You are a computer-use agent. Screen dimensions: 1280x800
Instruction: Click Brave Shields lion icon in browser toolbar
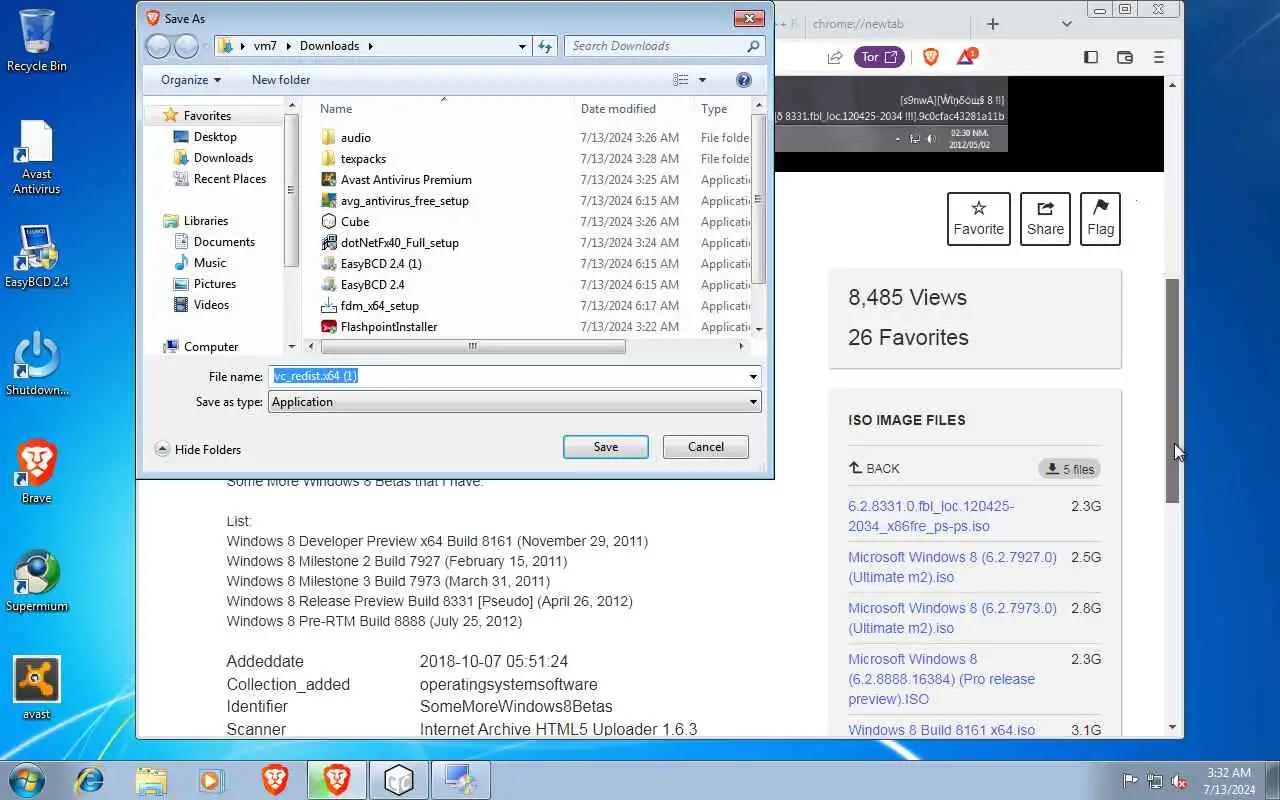pyautogui.click(x=931, y=57)
